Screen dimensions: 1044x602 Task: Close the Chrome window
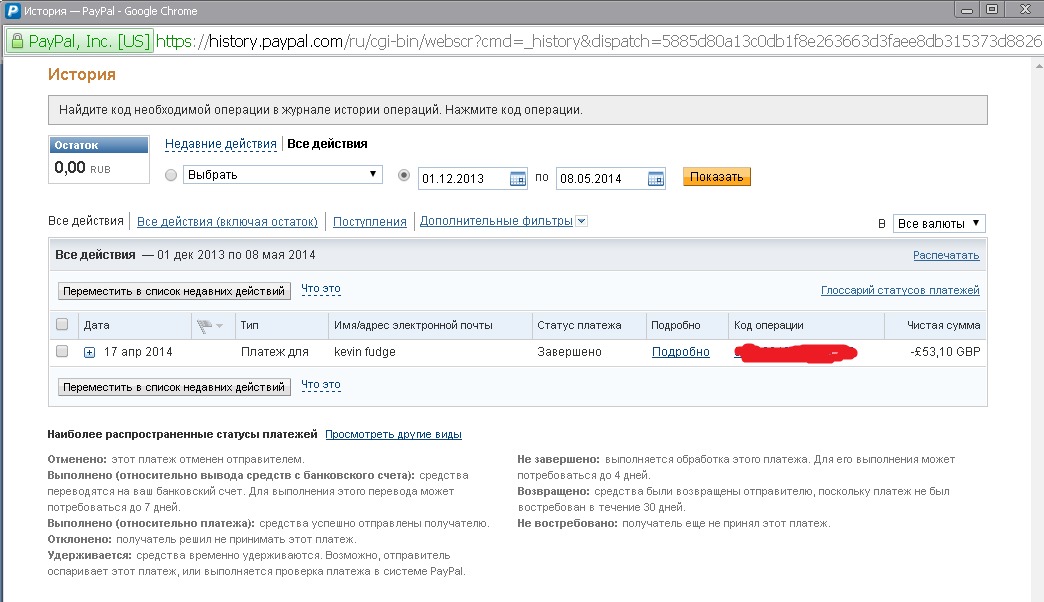pyautogui.click(x=1025, y=9)
